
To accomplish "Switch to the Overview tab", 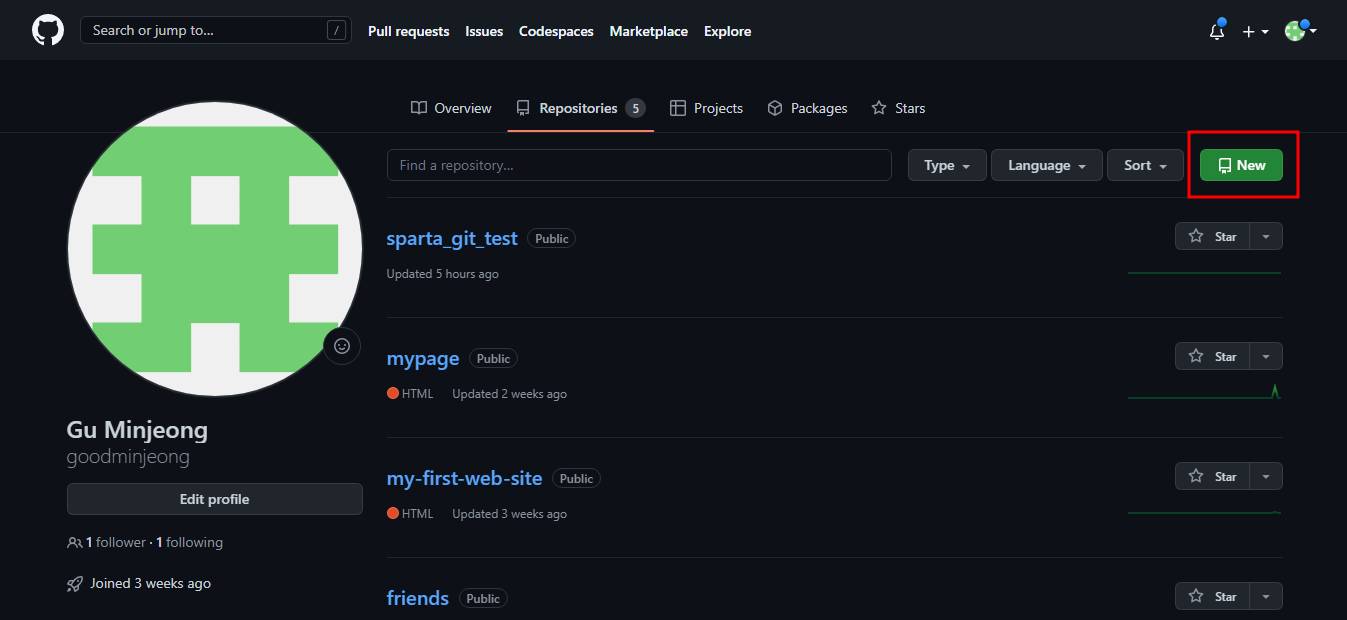I will click(x=451, y=108).
